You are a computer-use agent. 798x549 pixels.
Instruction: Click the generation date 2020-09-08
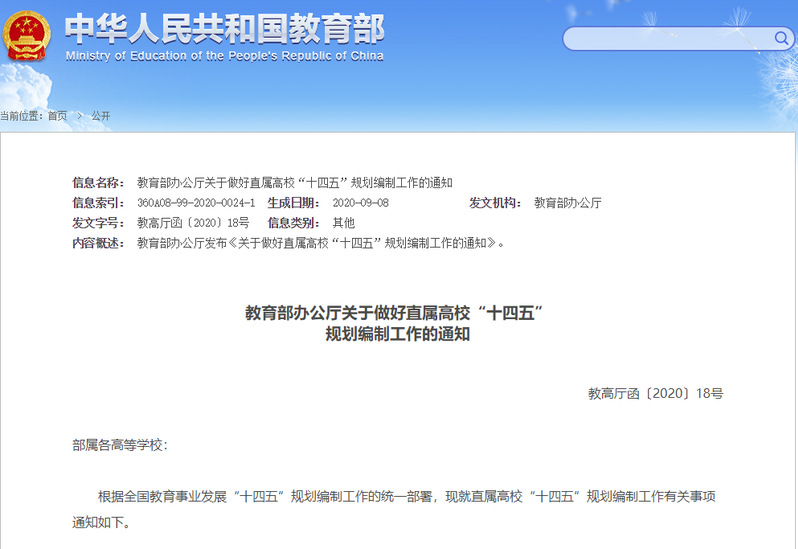pyautogui.click(x=360, y=203)
